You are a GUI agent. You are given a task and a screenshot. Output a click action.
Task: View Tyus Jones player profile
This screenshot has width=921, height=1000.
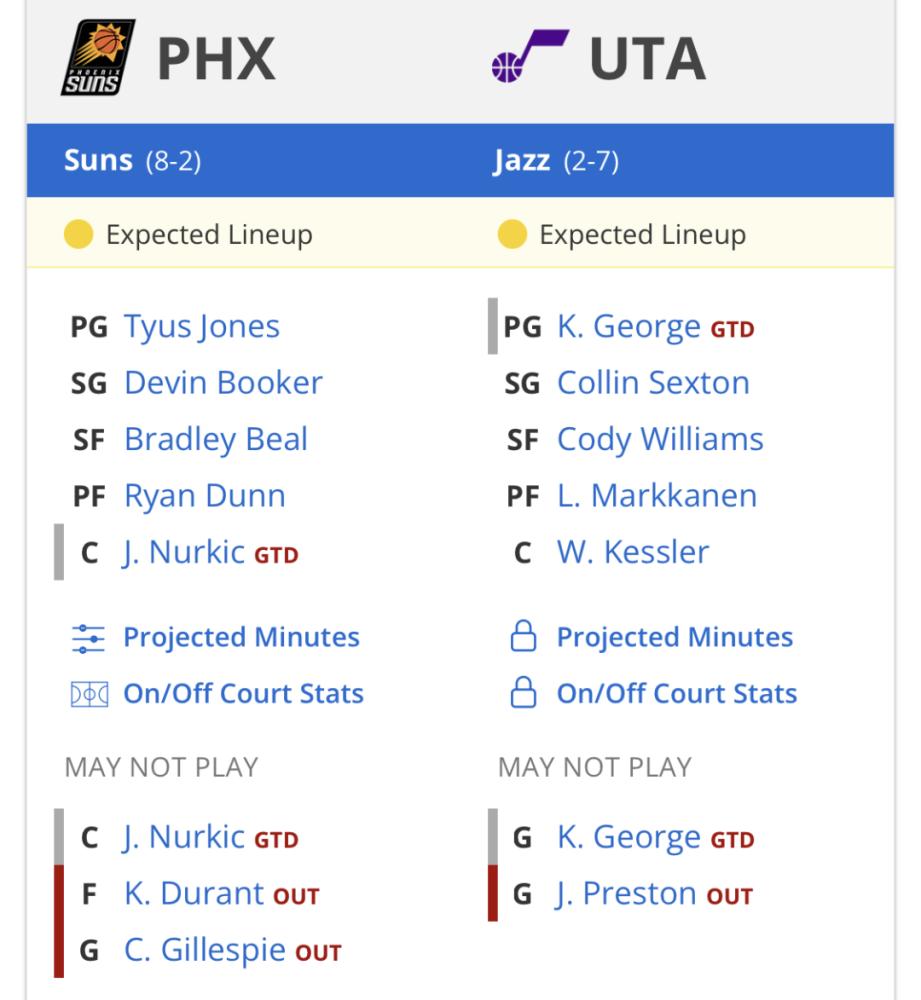202,327
